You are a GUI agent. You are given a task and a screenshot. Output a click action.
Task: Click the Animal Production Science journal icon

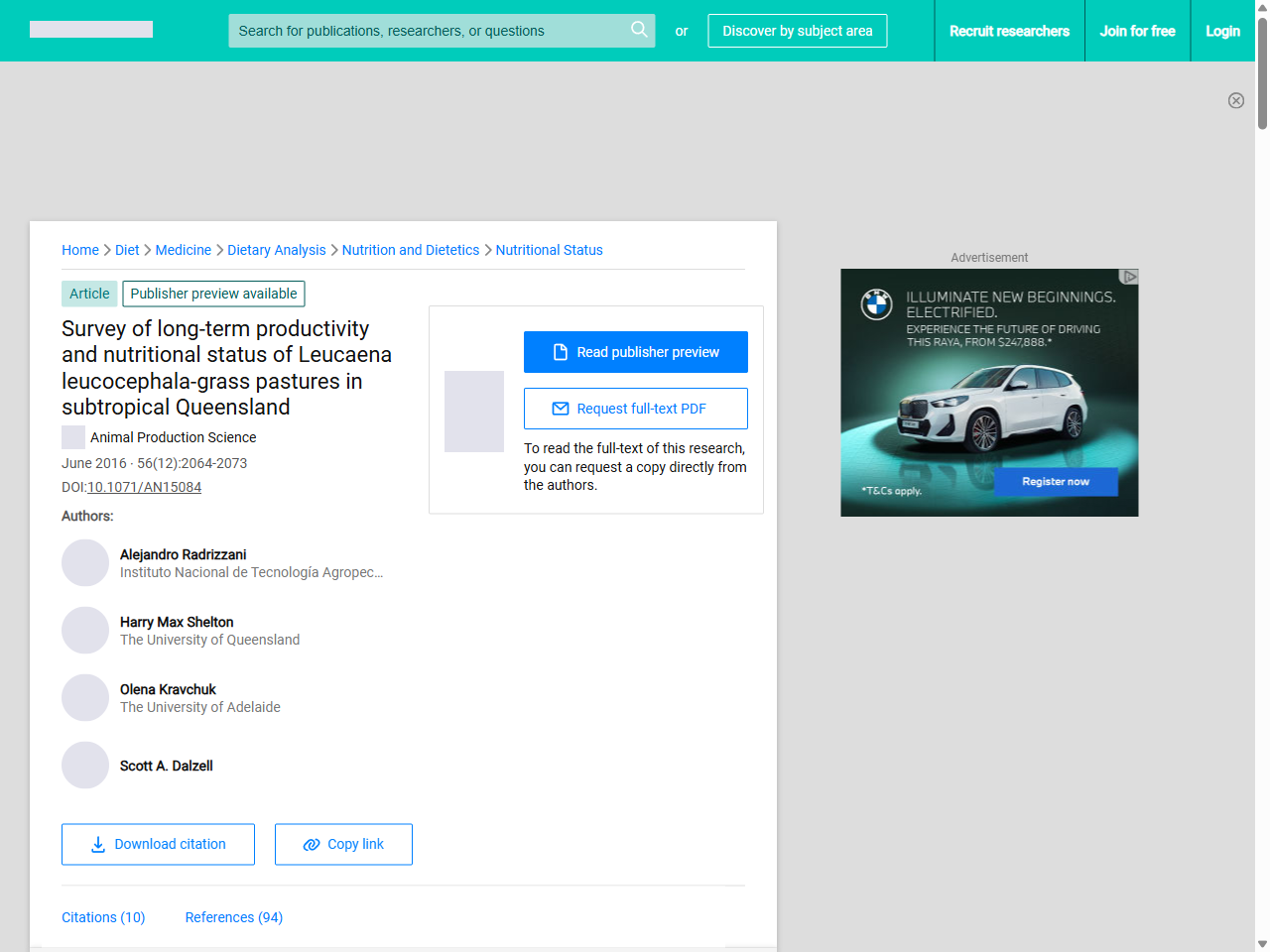[73, 437]
